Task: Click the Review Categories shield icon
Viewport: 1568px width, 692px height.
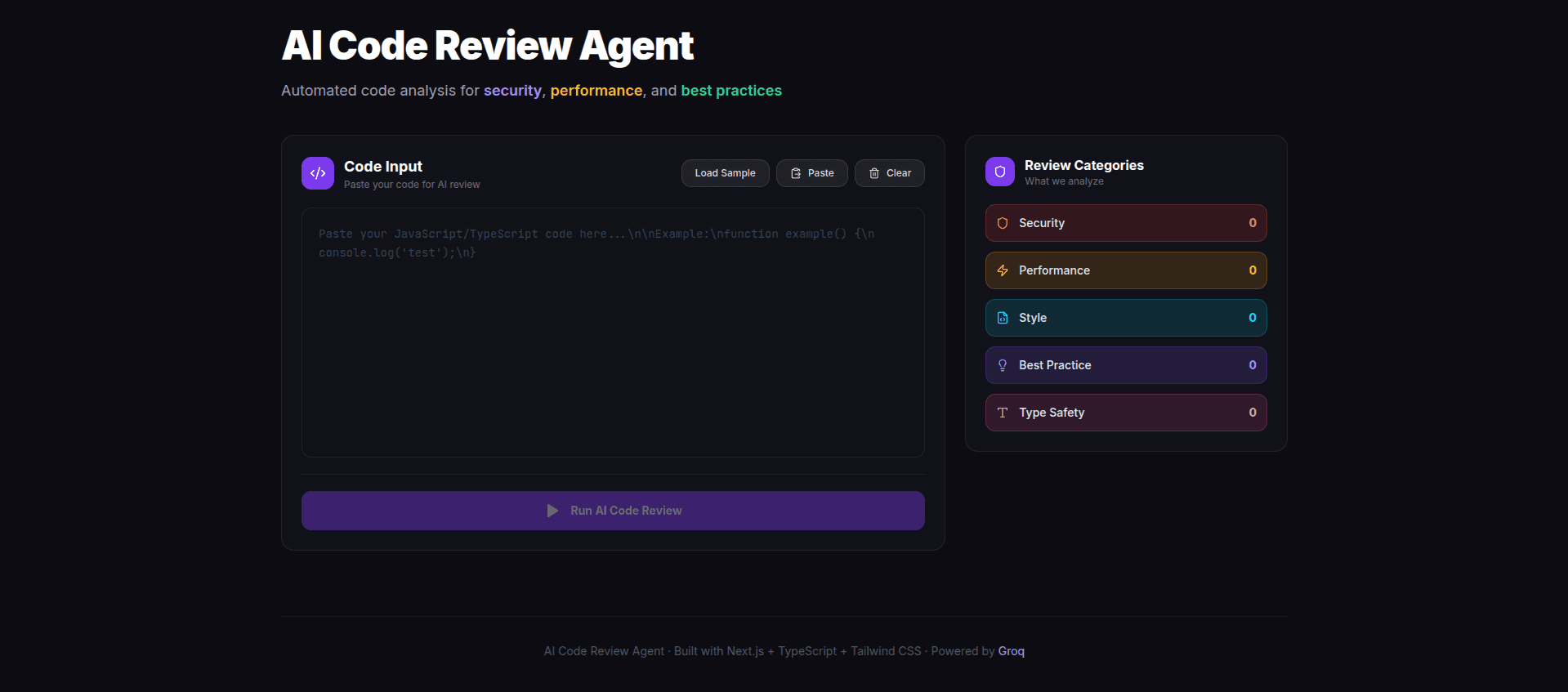Action: pos(1000,172)
